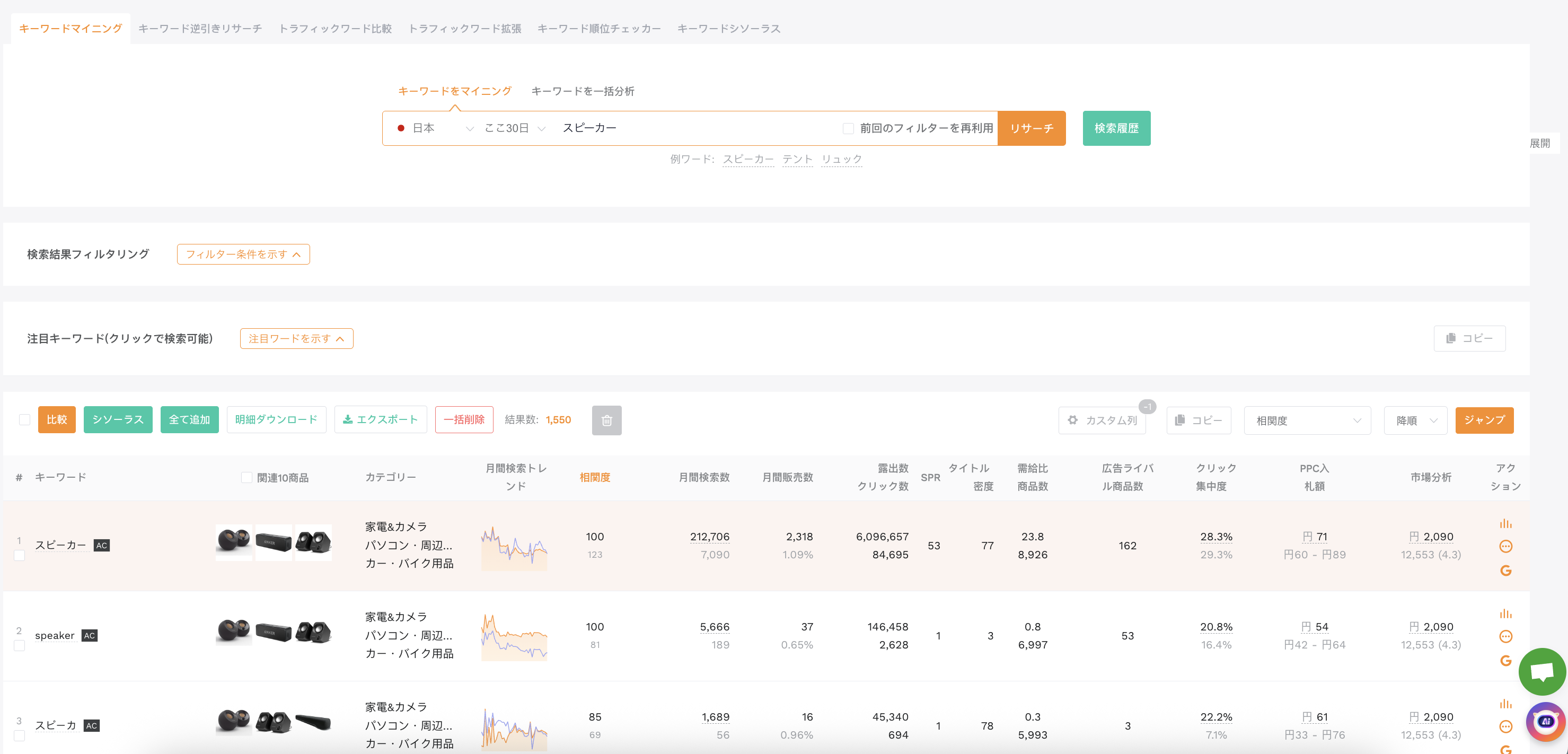Image resolution: width=1568 pixels, height=754 pixels.
Task: Open the AI assistant floating icon
Action: [1546, 722]
